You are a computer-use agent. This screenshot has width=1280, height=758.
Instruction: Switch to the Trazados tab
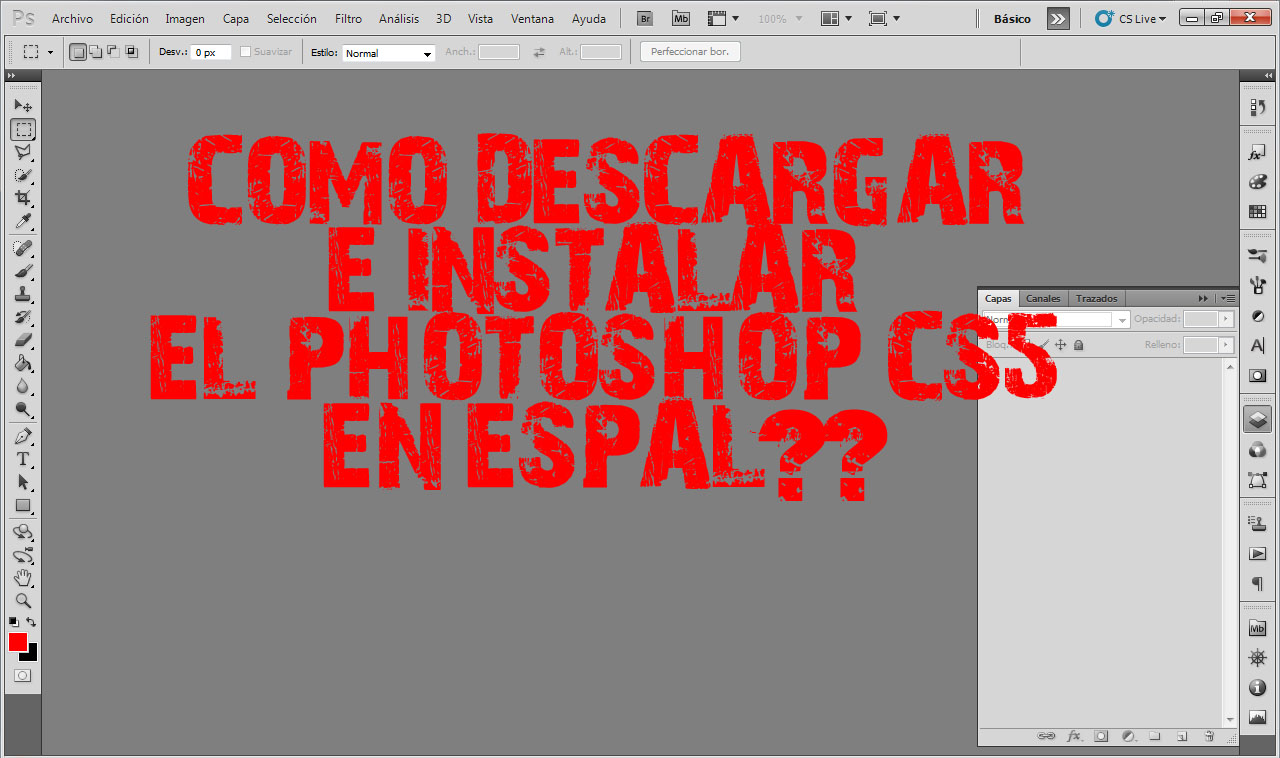pos(1096,298)
